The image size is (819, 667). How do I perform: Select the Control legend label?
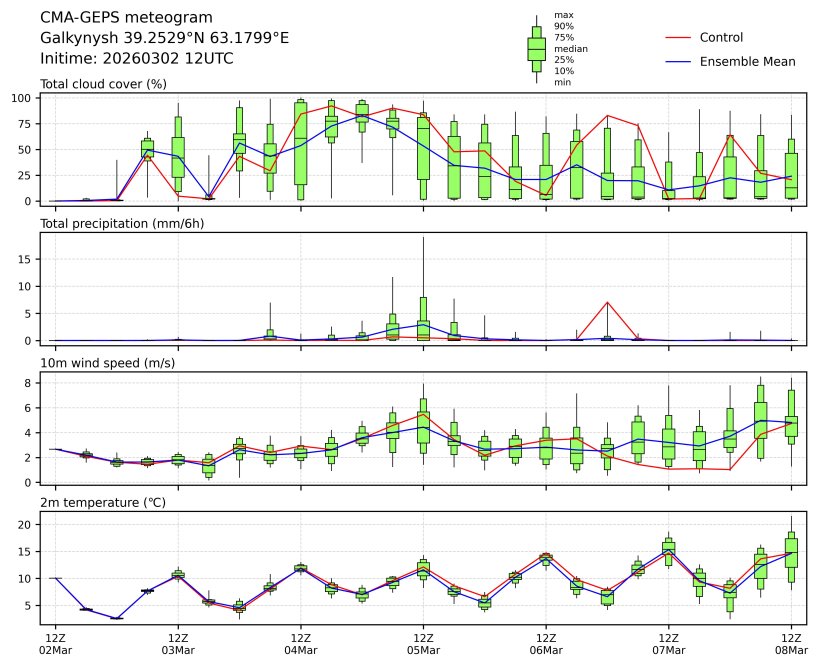[721, 38]
